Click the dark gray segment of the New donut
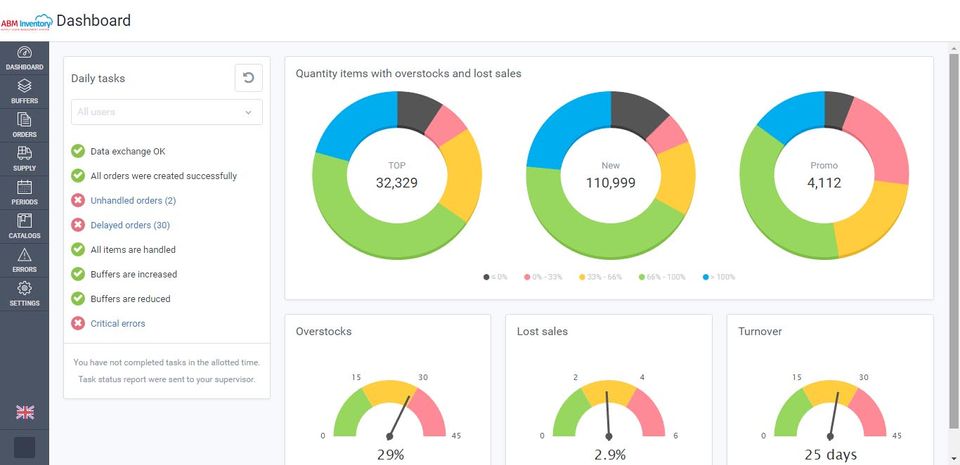 click(x=637, y=112)
